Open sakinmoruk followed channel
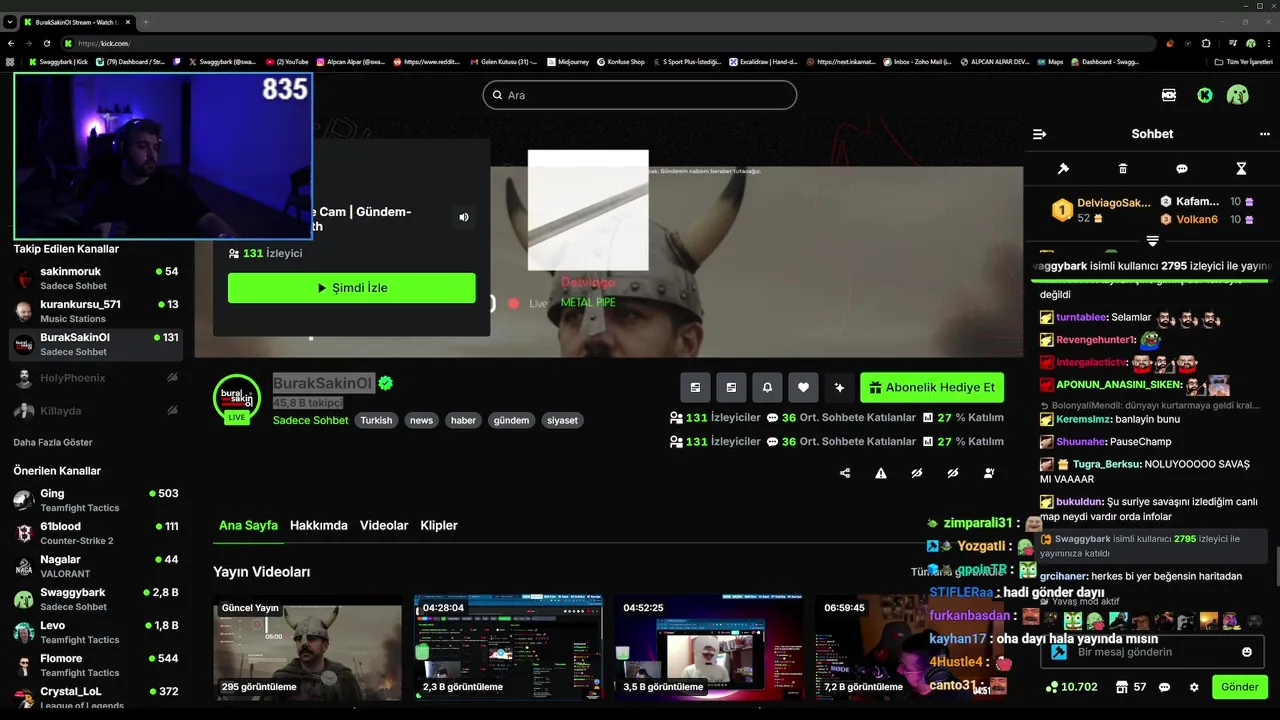This screenshot has width=1280, height=720. pyautogui.click(x=96, y=278)
